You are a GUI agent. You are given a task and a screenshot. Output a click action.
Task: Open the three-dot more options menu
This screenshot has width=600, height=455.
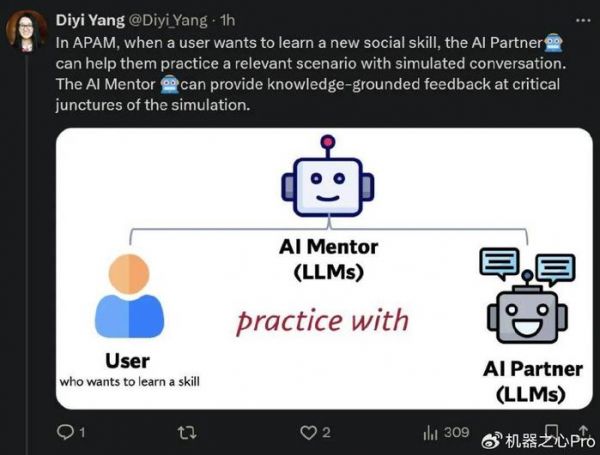coord(583,21)
